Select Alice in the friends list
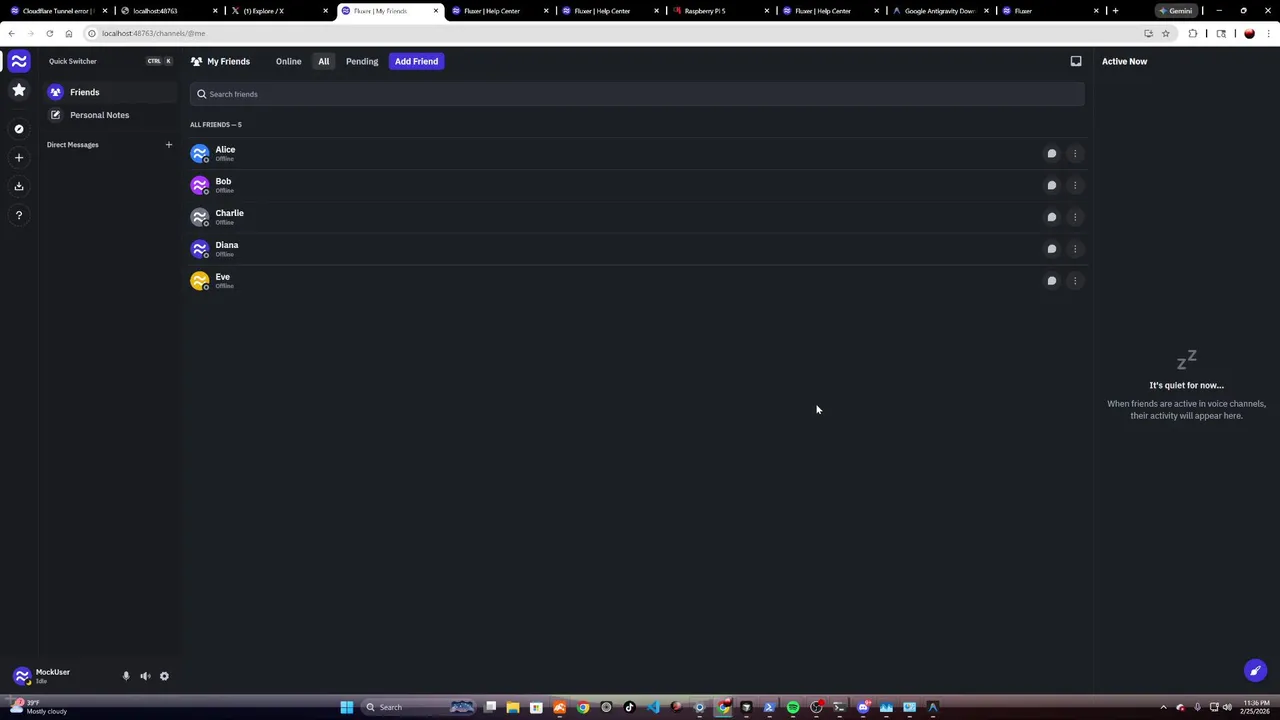 click(637, 154)
